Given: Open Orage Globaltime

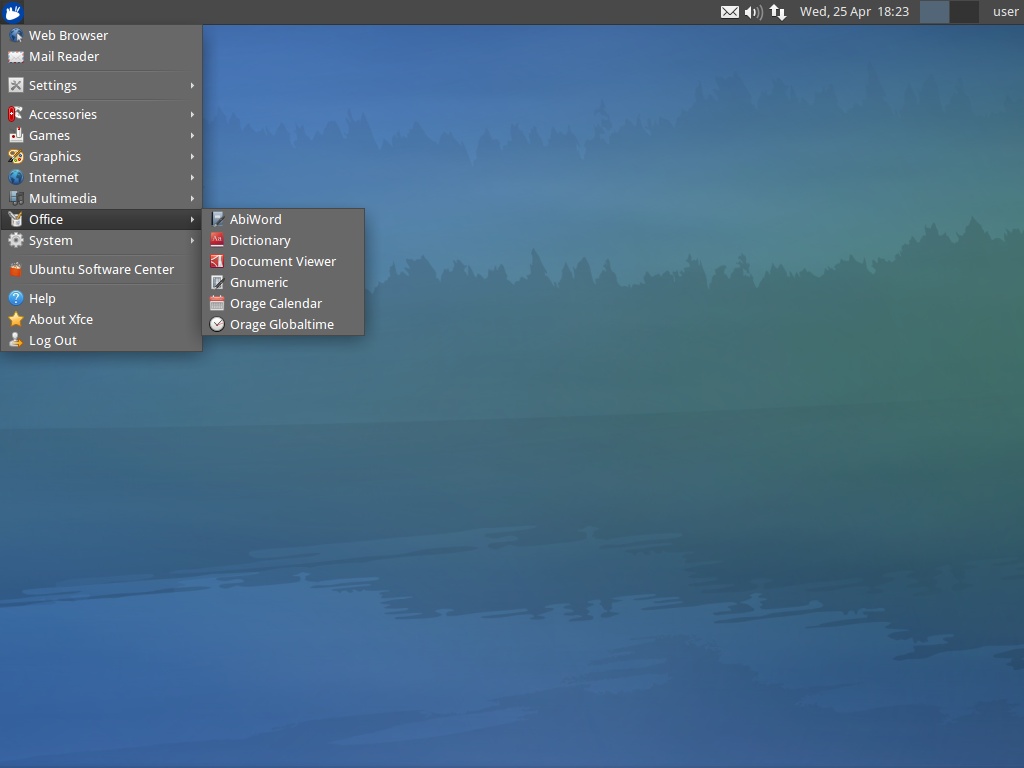Looking at the screenshot, I should tap(281, 324).
